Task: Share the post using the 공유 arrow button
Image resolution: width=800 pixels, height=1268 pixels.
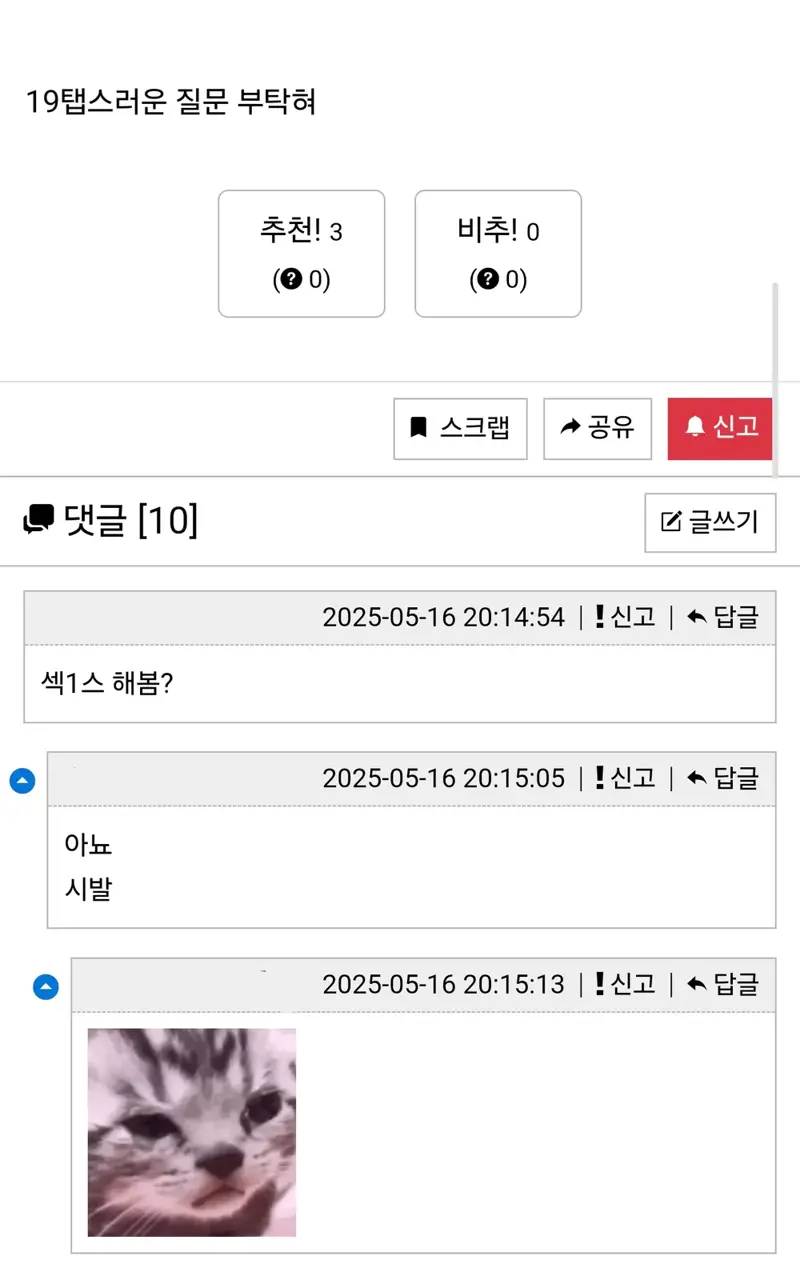Action: click(x=597, y=429)
